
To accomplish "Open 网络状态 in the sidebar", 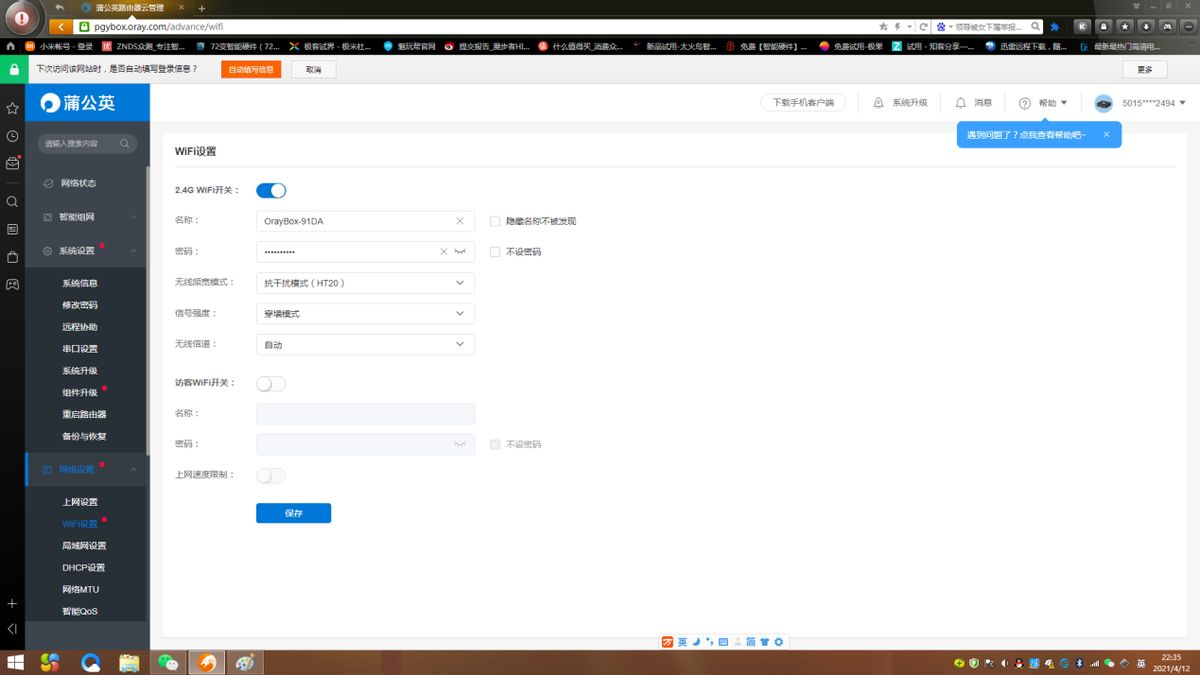I will point(78,183).
